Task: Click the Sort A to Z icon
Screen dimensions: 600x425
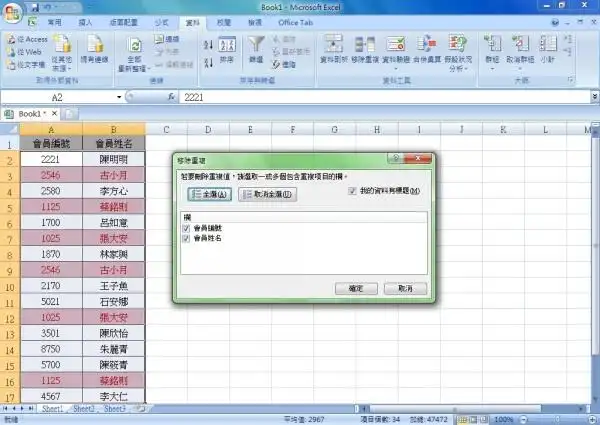Action: [x=208, y=45]
